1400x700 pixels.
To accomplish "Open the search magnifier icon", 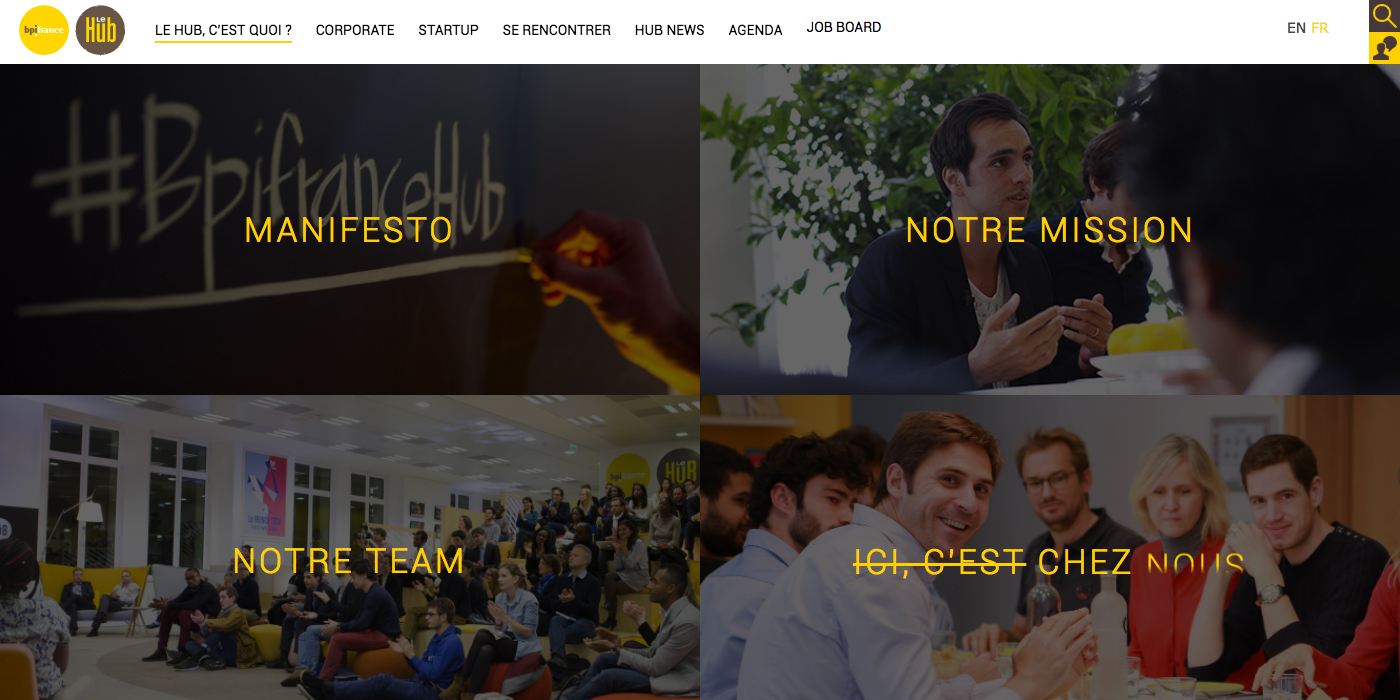I will pyautogui.click(x=1384, y=16).
